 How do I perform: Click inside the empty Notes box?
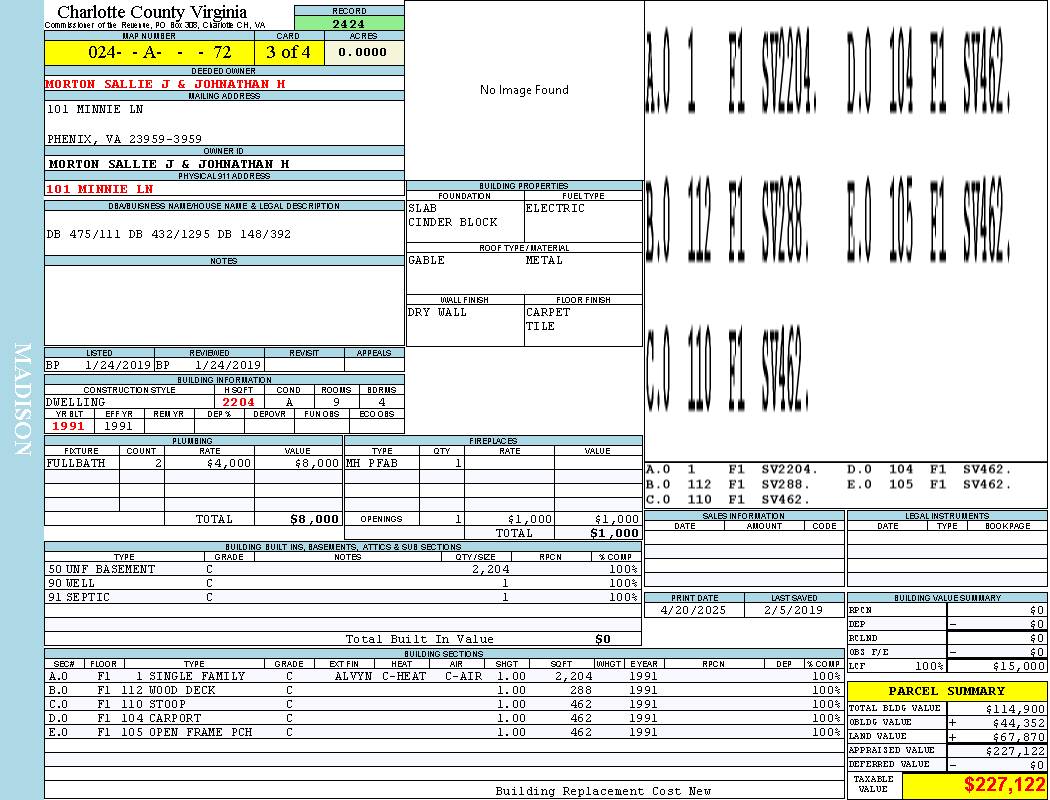(224, 305)
